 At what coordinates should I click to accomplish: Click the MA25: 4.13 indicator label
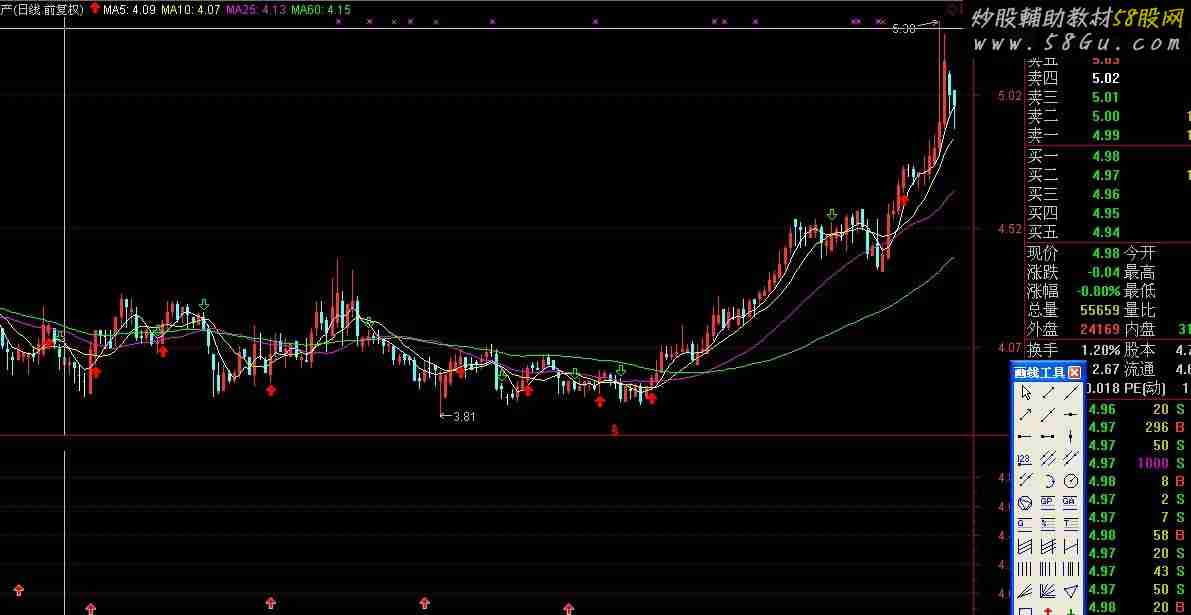(x=257, y=10)
